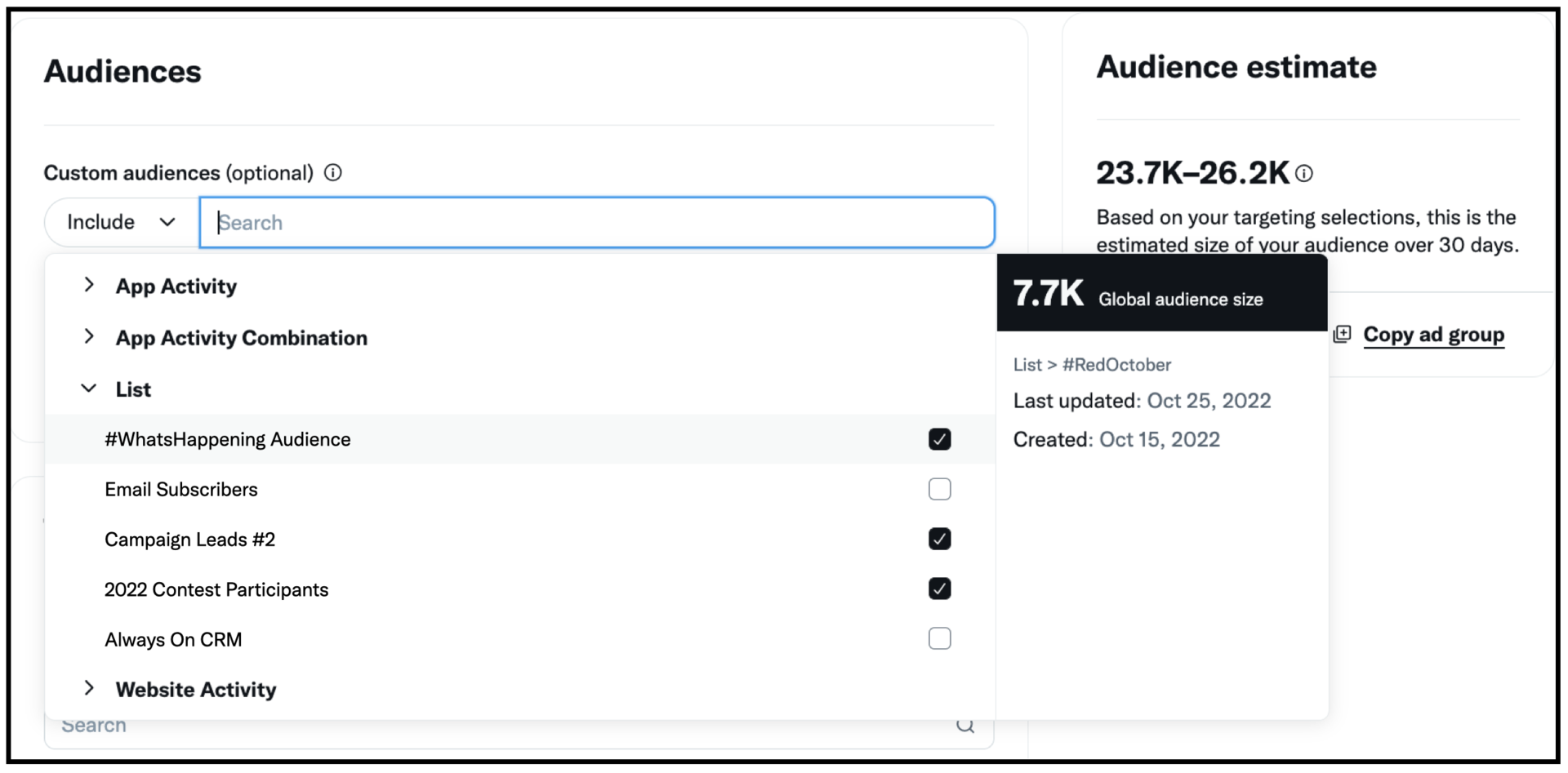The height and width of the screenshot is (773, 1568).
Task: Click the custom audiences Search field
Action: pyautogui.click(x=596, y=222)
